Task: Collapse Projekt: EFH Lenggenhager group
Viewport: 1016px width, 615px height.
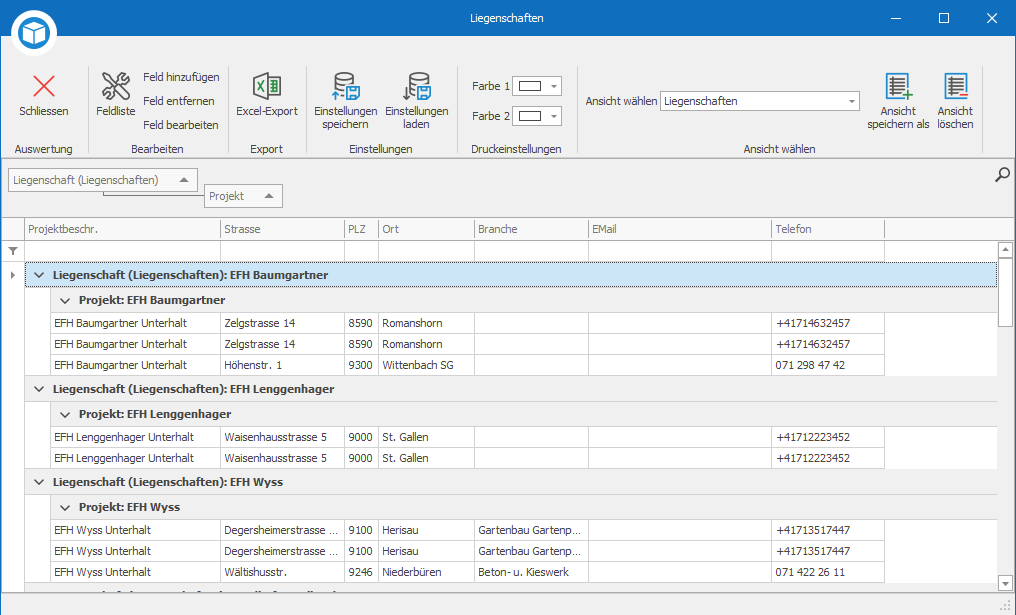Action: click(65, 415)
